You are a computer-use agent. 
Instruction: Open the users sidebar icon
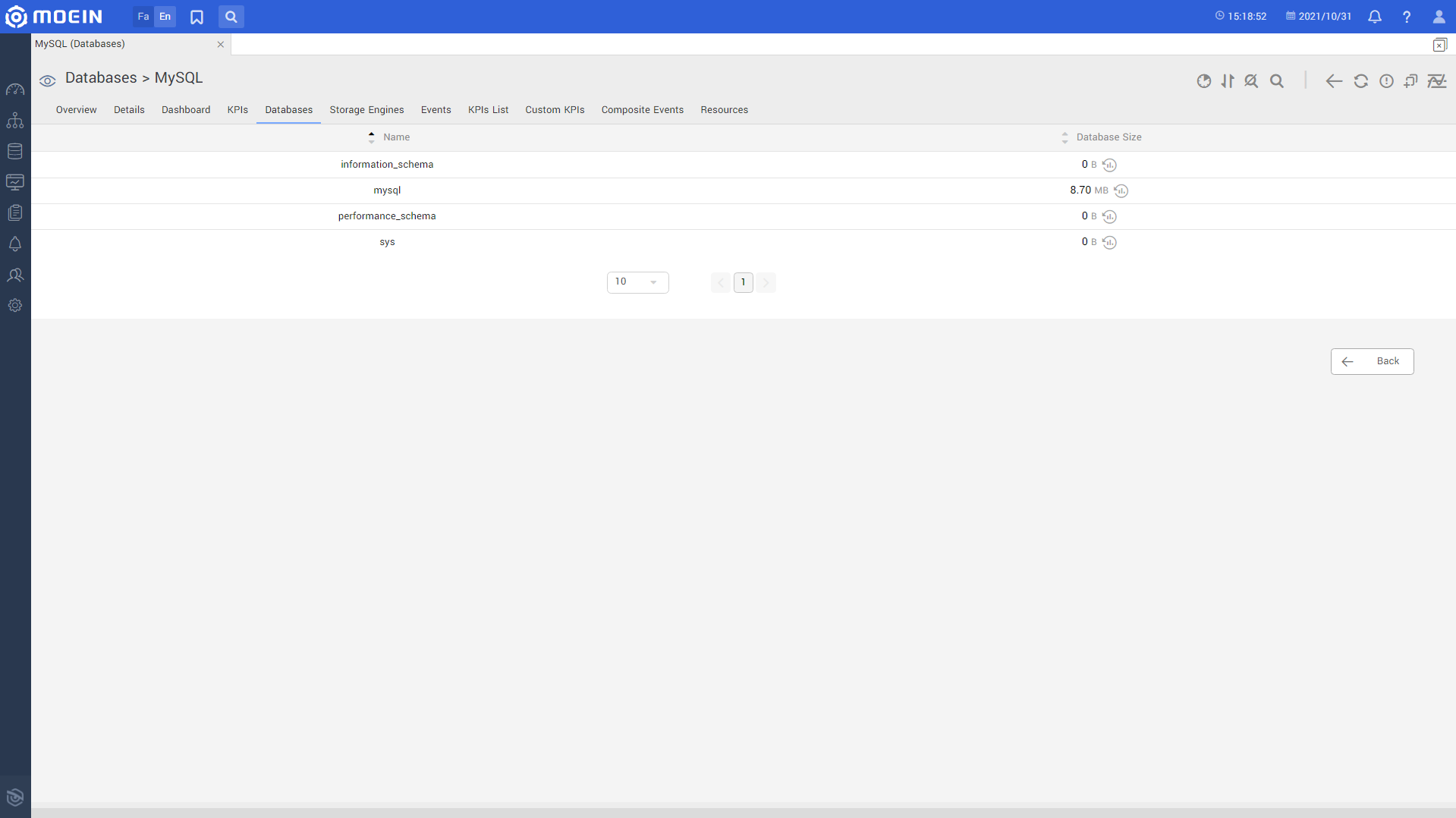[x=15, y=275]
